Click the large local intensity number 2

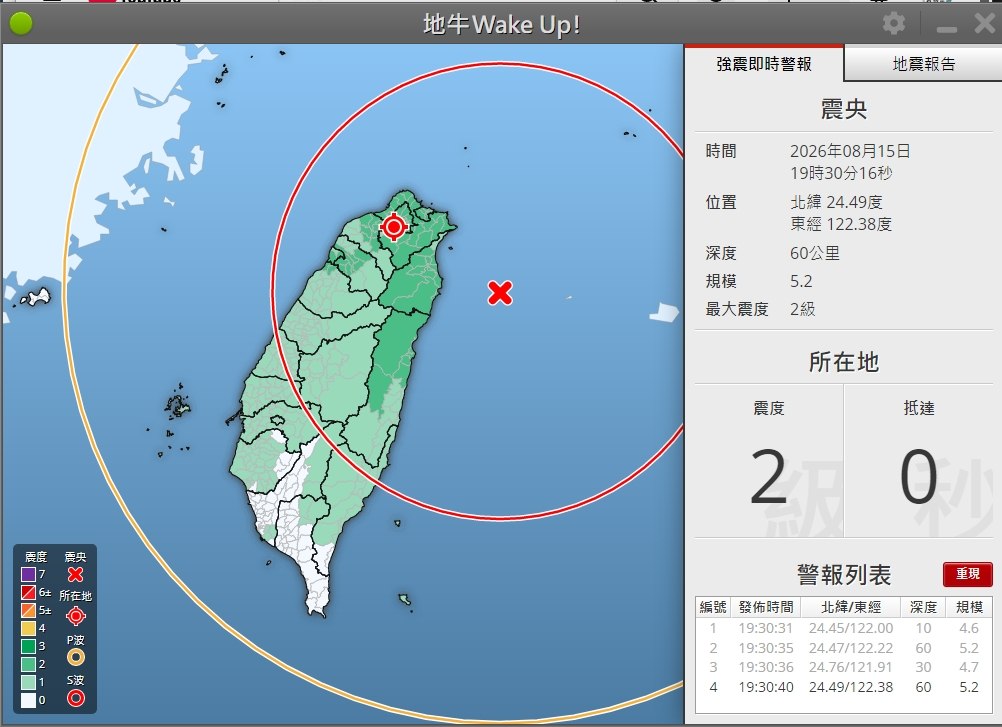click(x=768, y=477)
